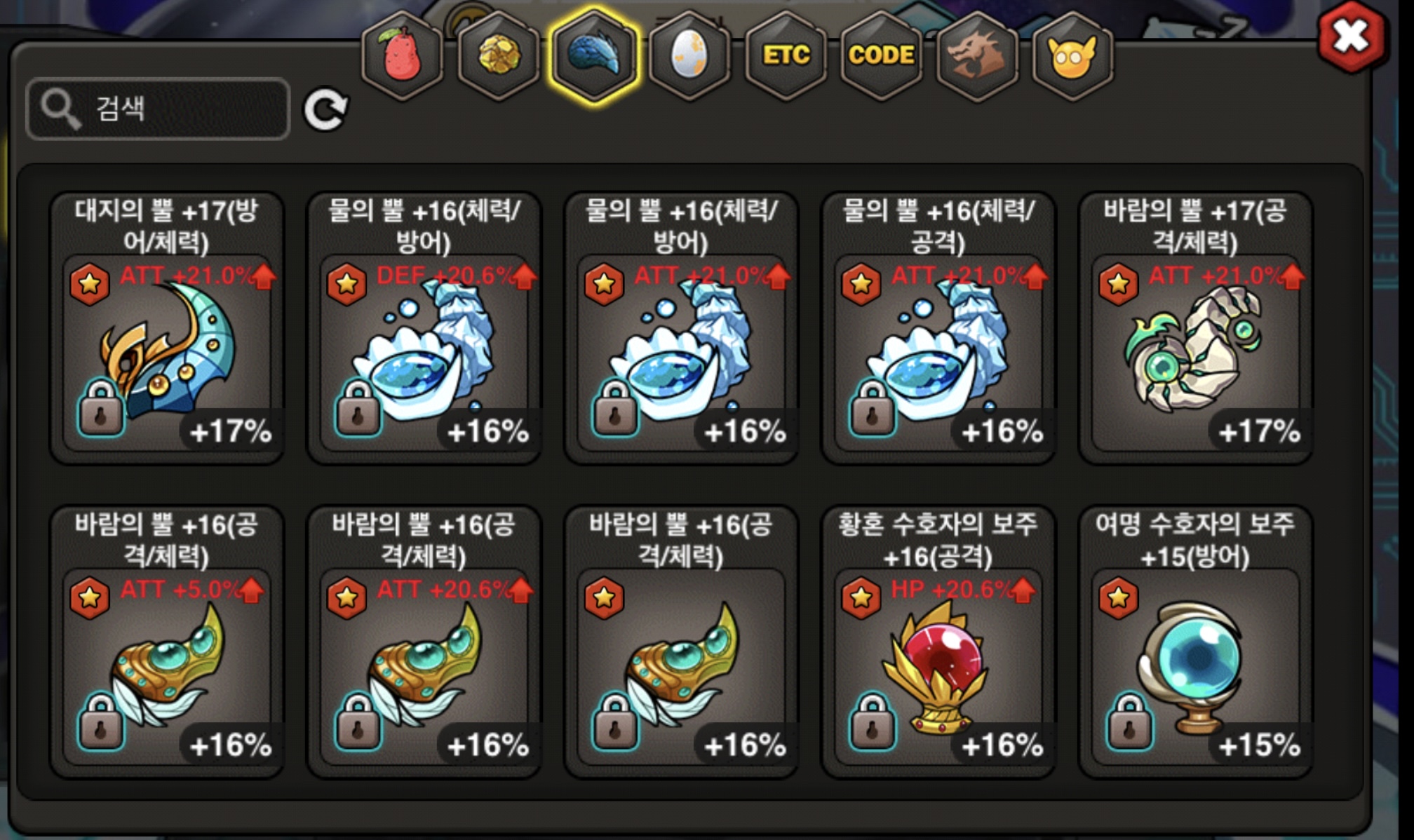Image resolution: width=1414 pixels, height=840 pixels.
Task: Open the yellow cat face category
Action: tap(1072, 55)
